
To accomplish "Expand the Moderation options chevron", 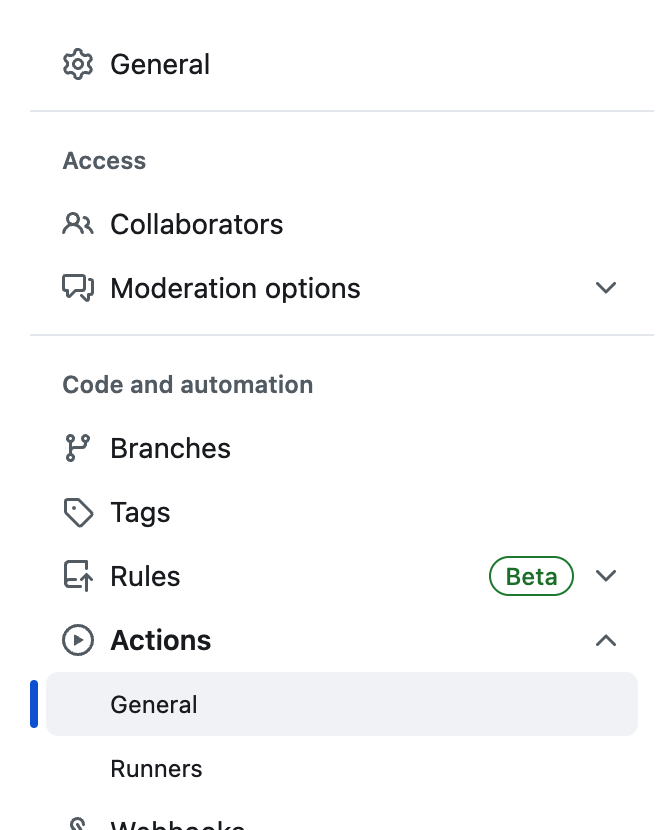I will (605, 288).
